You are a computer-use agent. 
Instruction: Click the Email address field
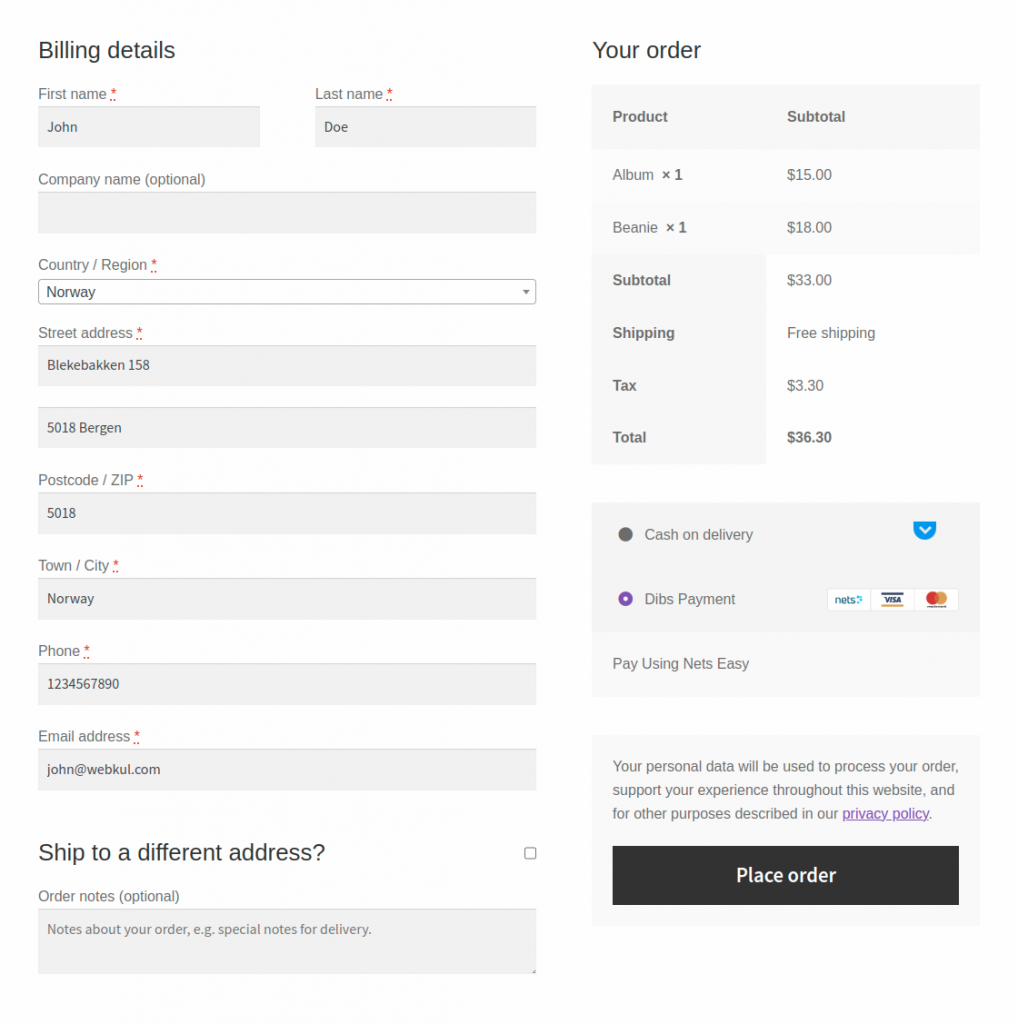coord(287,769)
